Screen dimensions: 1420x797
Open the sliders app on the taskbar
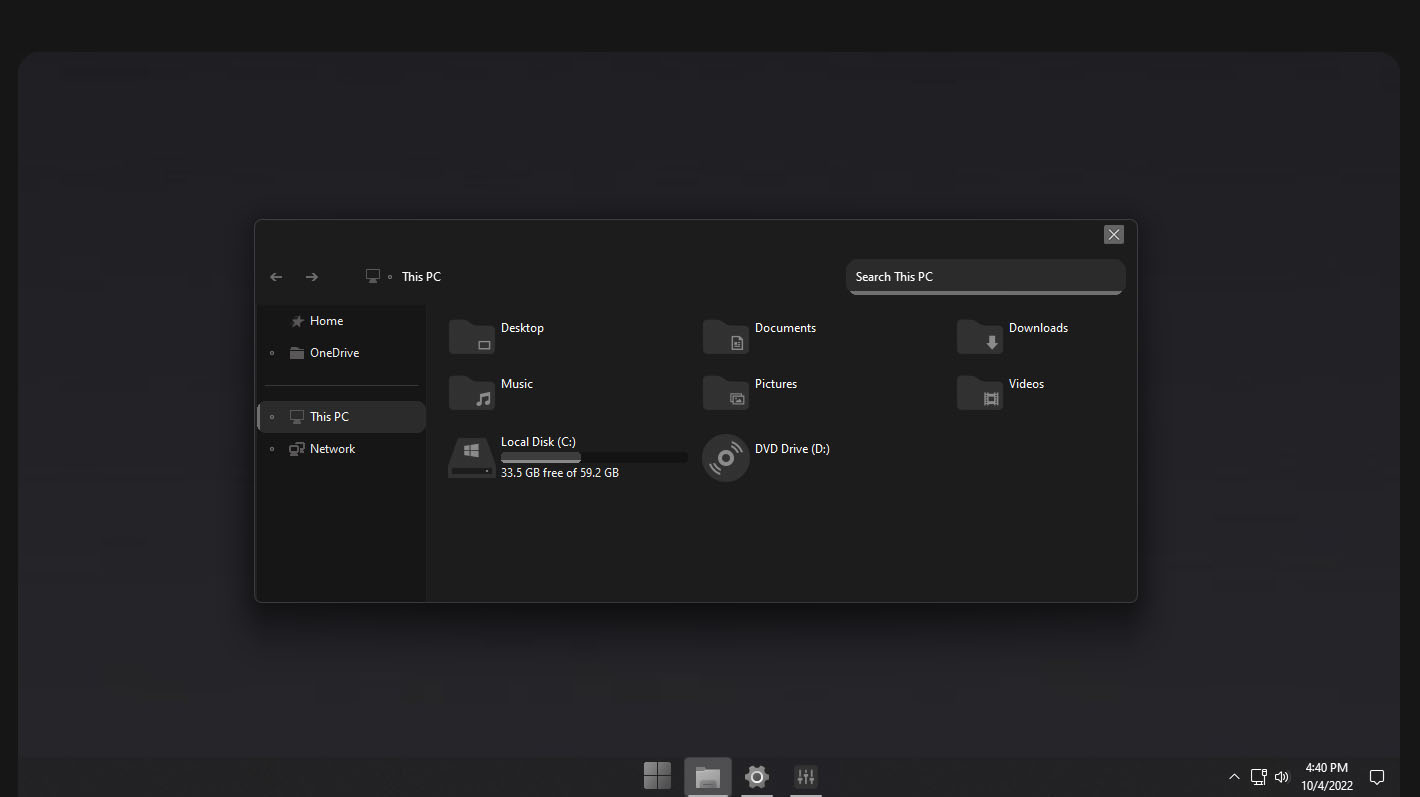coord(806,777)
